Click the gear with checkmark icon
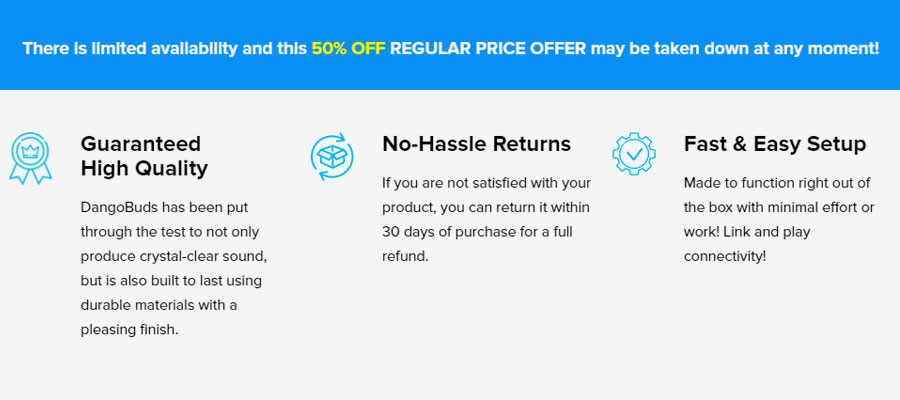900x400 pixels. click(633, 155)
